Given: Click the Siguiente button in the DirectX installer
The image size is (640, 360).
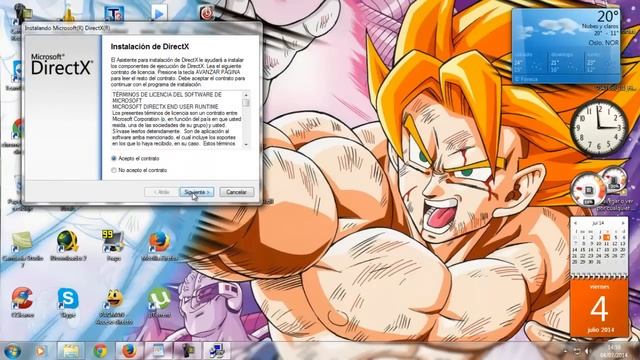Looking at the screenshot, I should [196, 192].
